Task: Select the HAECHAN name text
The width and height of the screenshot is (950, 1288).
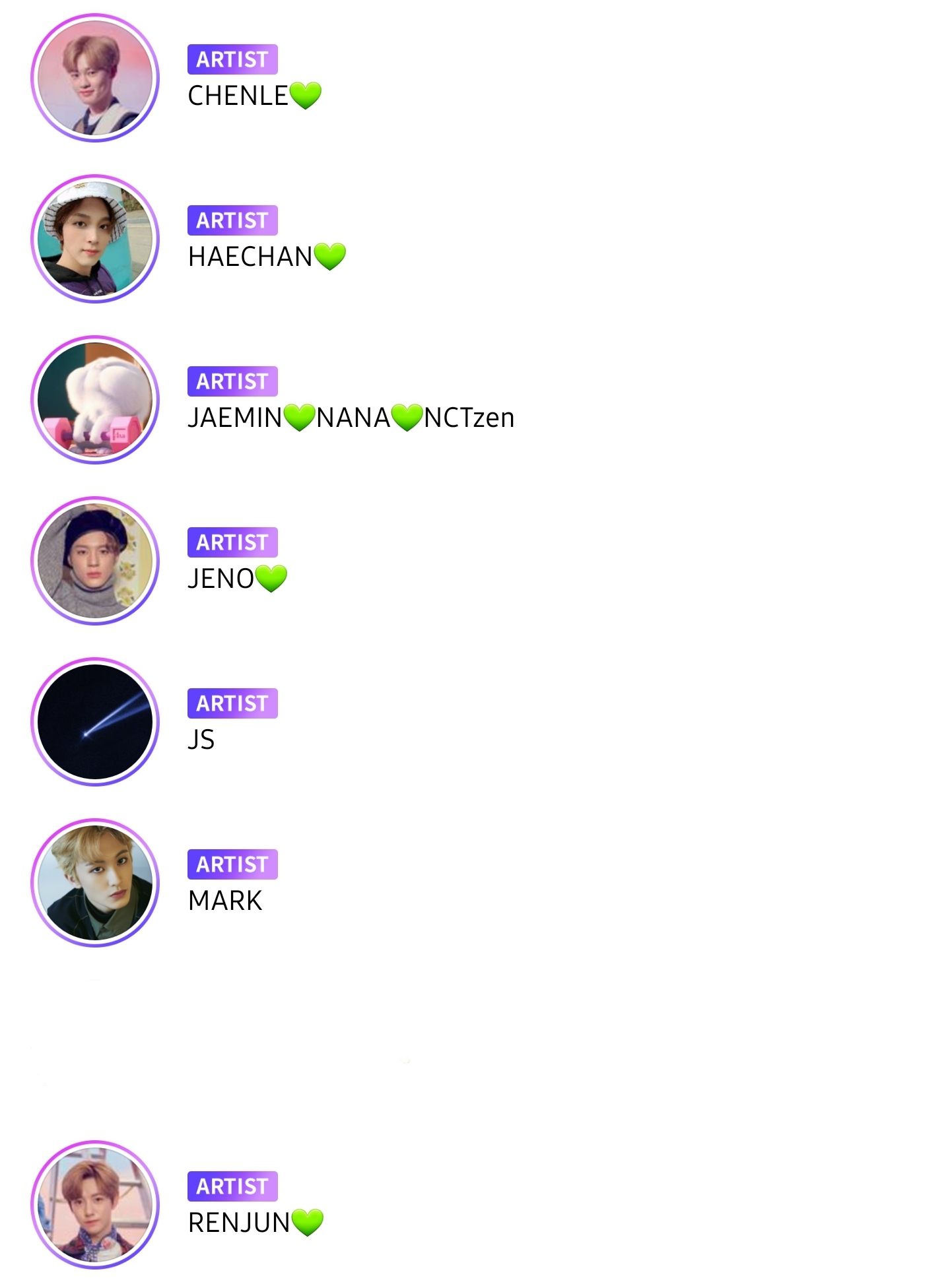Action: point(250,257)
